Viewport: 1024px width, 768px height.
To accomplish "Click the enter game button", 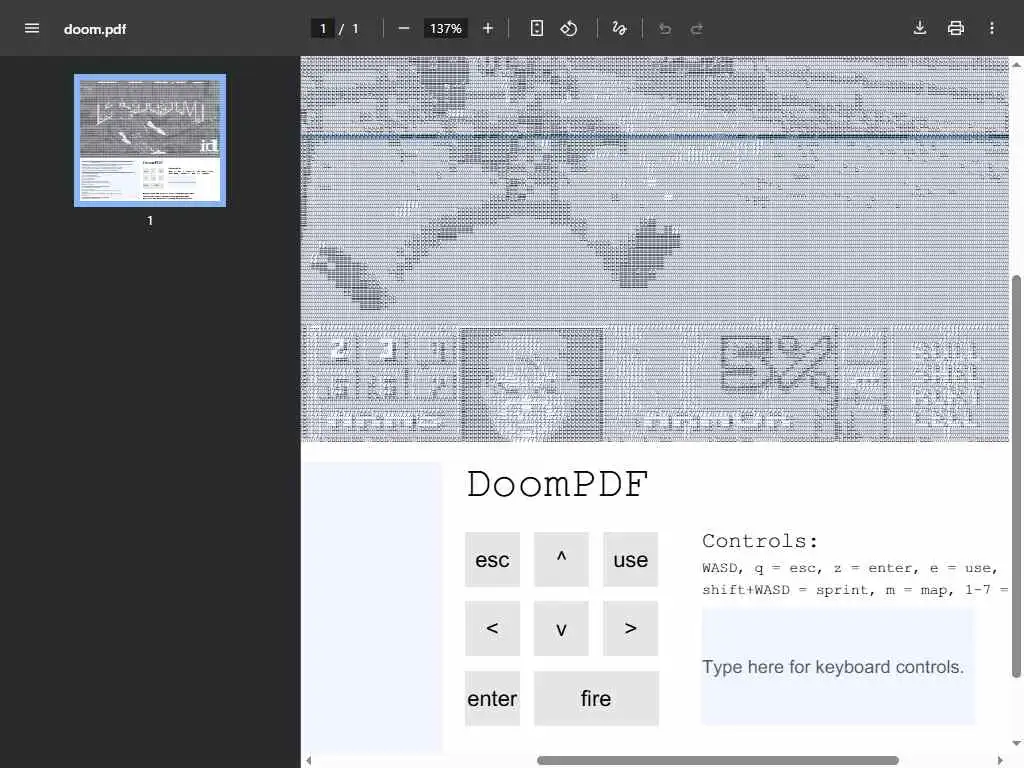I will coord(492,698).
